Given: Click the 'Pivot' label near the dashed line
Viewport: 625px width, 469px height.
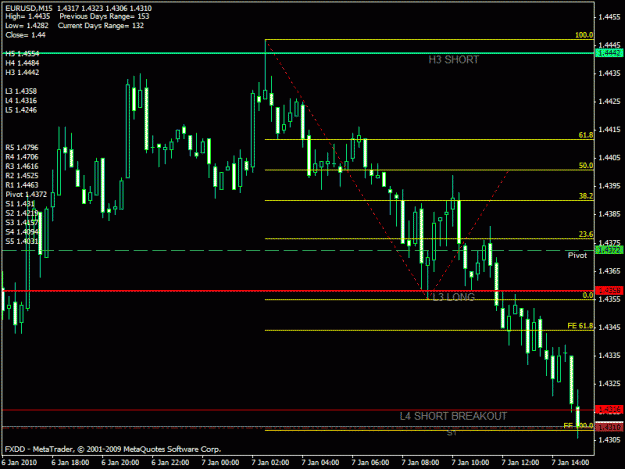Looking at the screenshot, I should coord(577,255).
